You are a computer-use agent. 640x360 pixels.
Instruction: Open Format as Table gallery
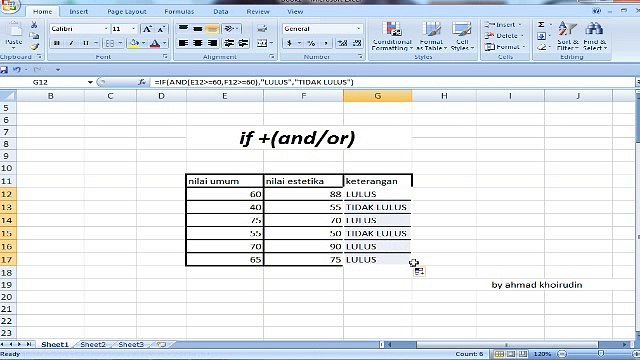(x=431, y=36)
